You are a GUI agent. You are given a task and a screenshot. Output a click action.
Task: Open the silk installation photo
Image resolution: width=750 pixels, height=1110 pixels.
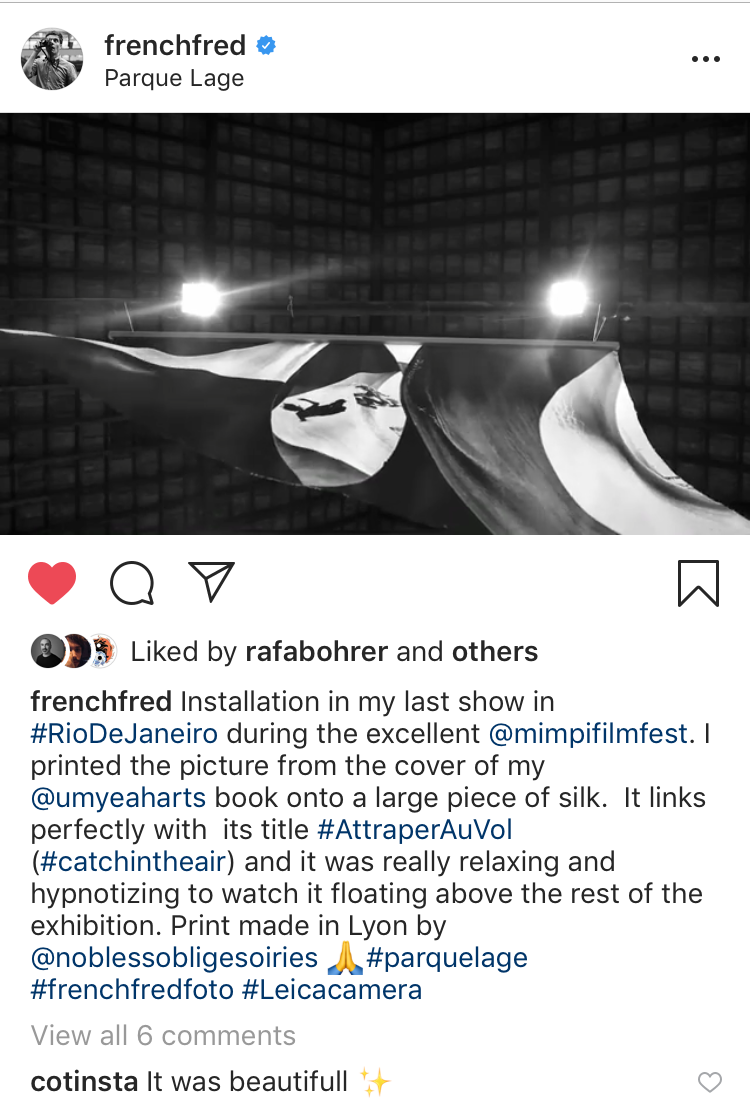pos(375,324)
